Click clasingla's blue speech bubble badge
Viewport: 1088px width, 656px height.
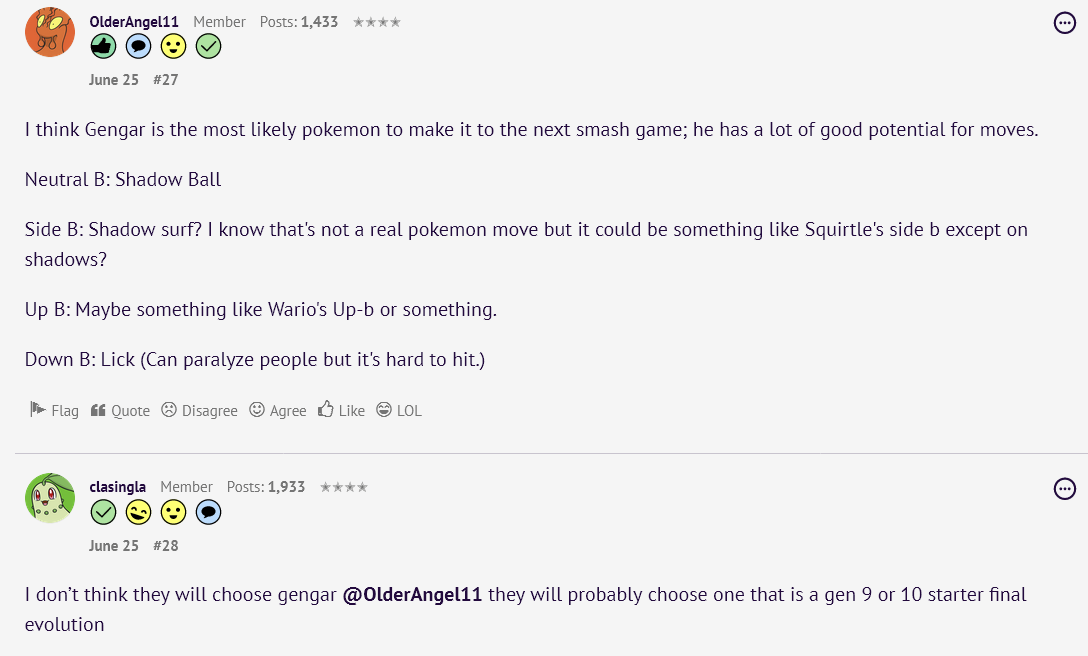[x=208, y=512]
